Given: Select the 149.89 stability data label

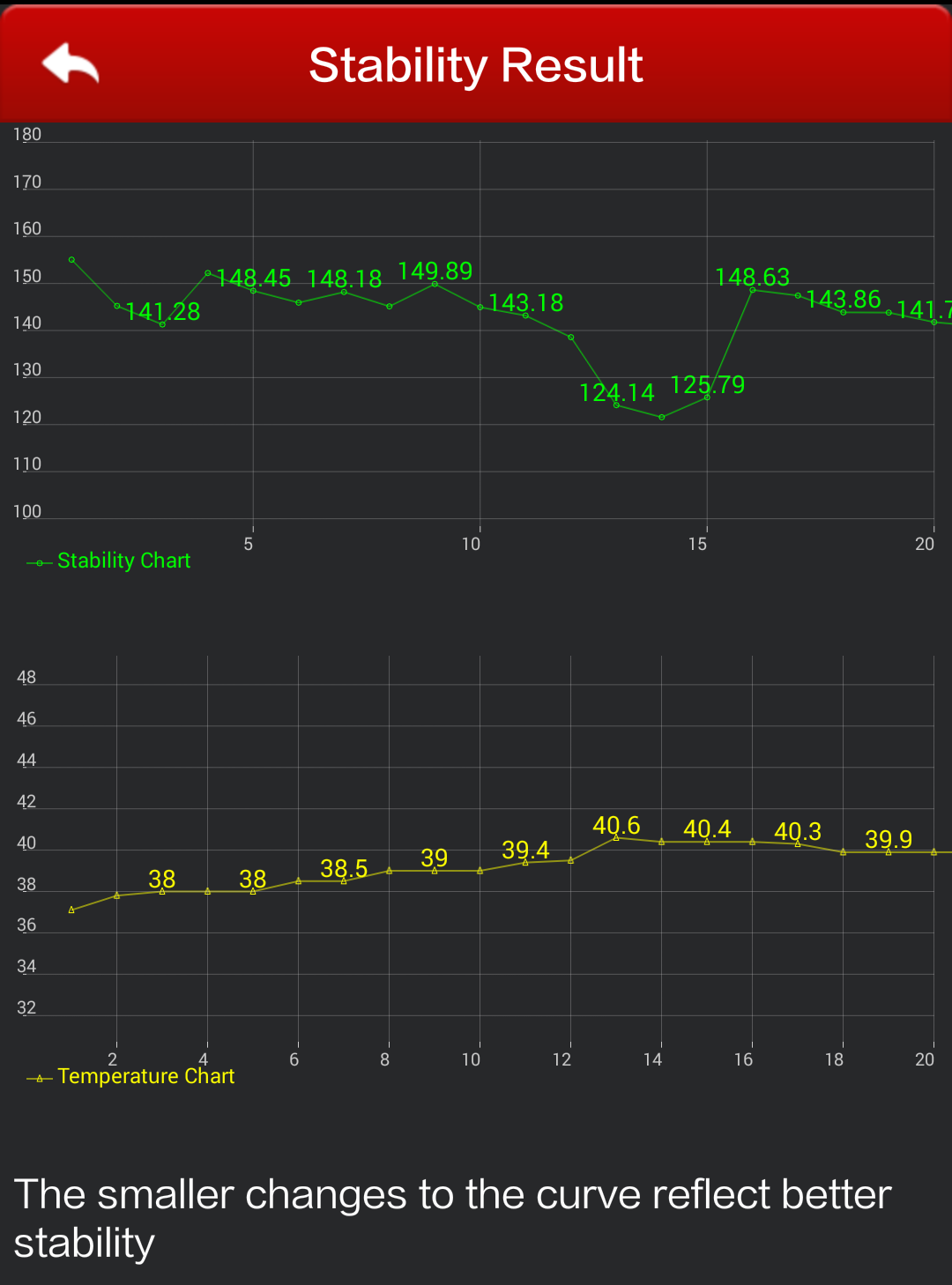Looking at the screenshot, I should [x=435, y=271].
